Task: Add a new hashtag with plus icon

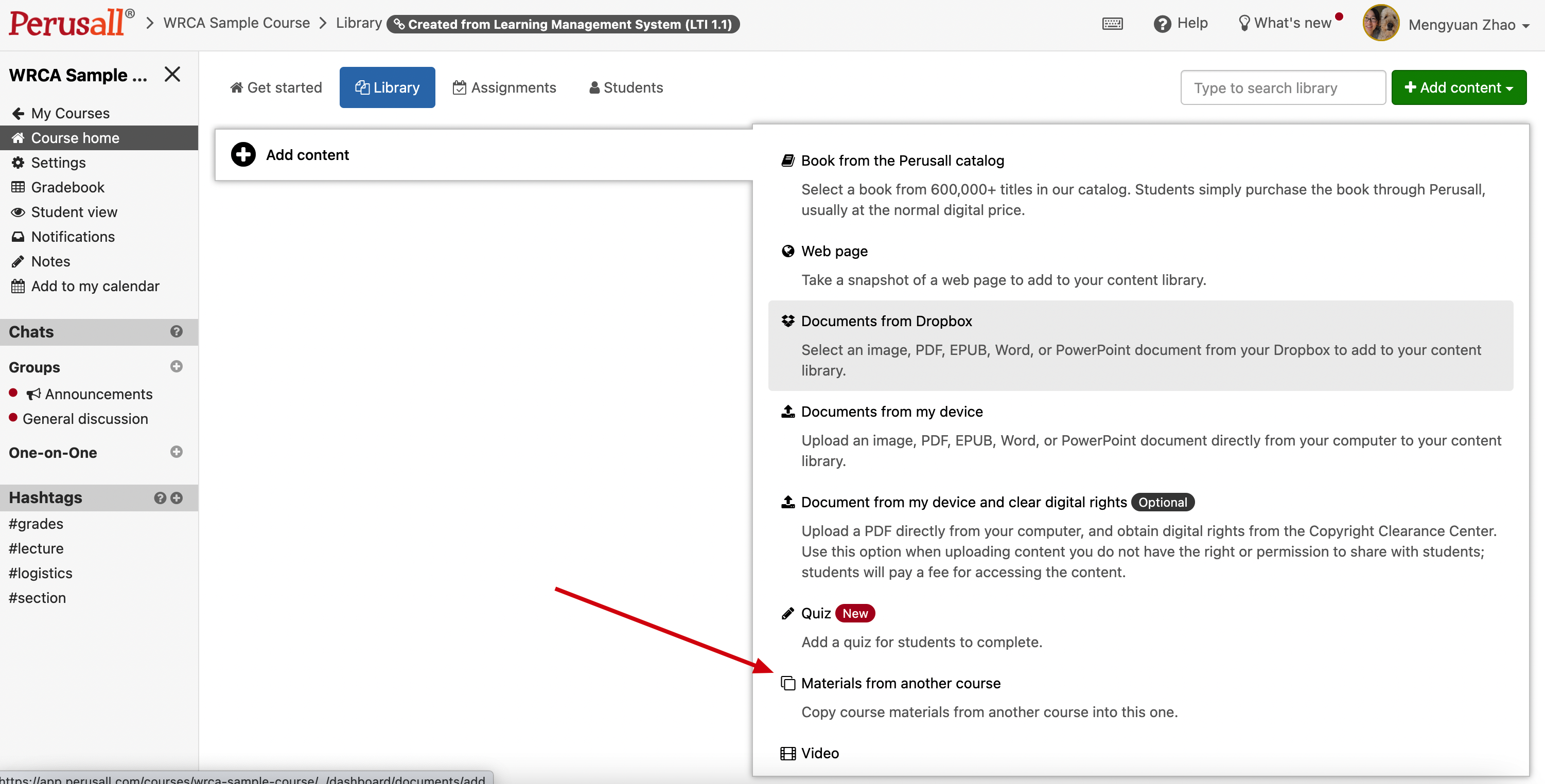Action: 177,497
